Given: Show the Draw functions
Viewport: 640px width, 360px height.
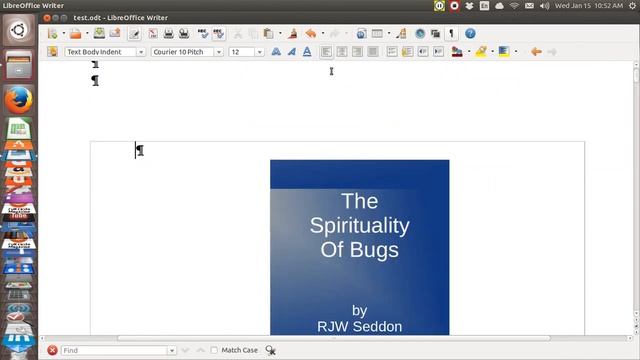Looking at the screenshot, I should tap(402, 33).
